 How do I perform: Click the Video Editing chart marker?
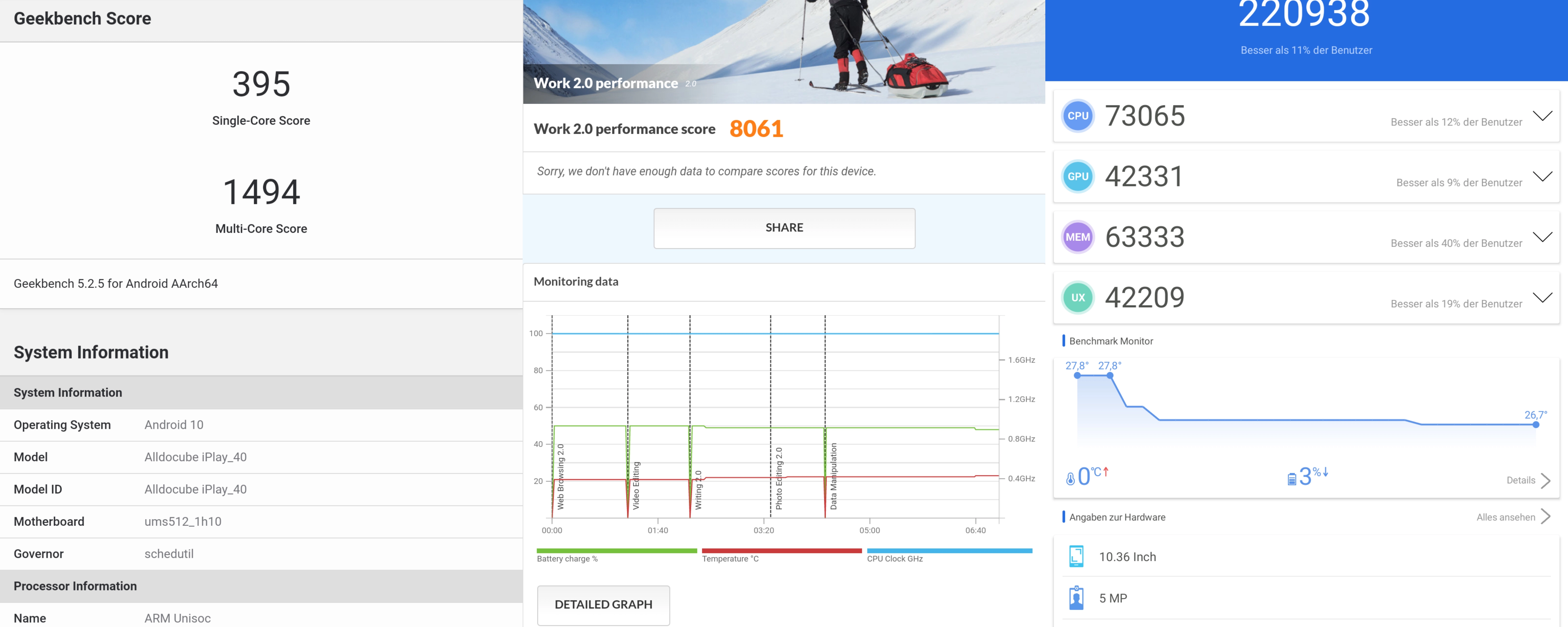click(x=636, y=485)
